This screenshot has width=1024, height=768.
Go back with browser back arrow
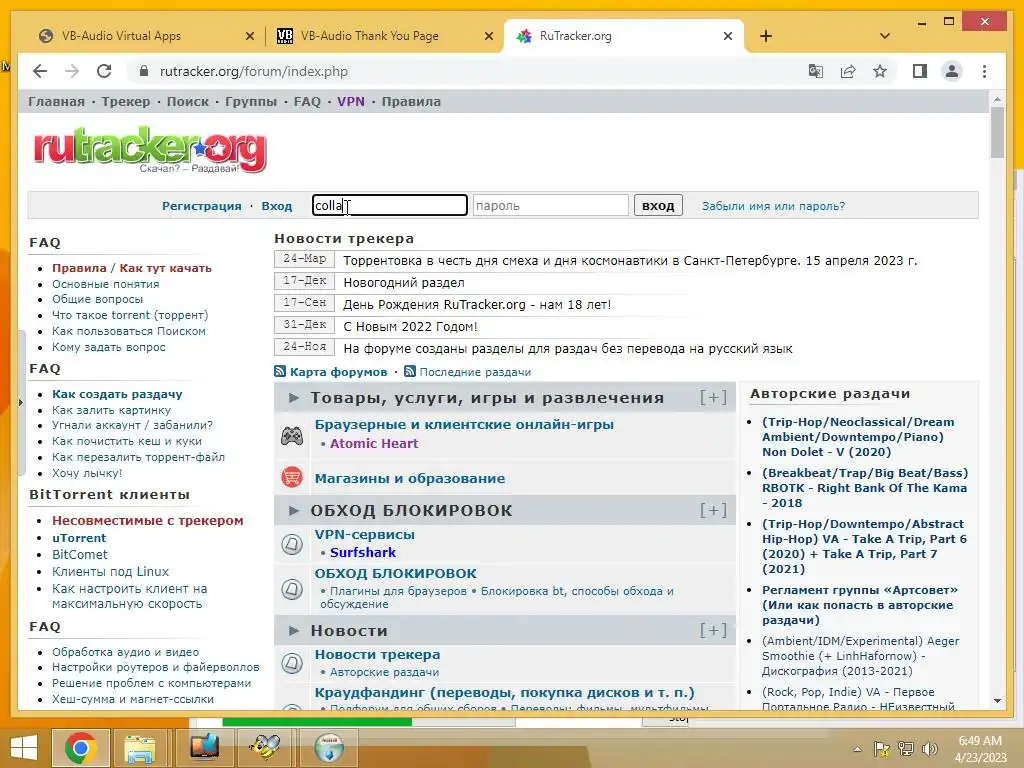tap(40, 71)
